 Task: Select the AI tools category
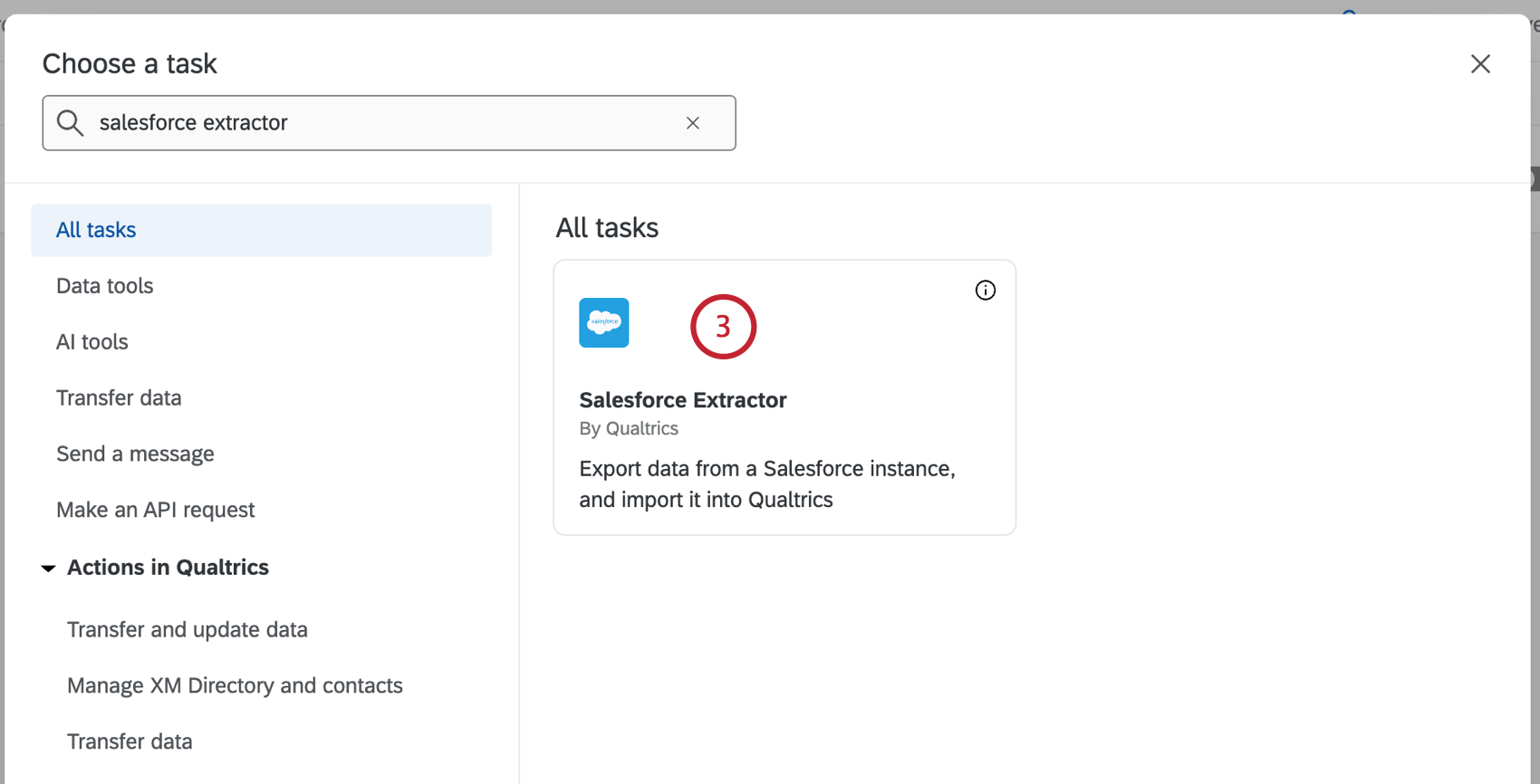point(92,342)
